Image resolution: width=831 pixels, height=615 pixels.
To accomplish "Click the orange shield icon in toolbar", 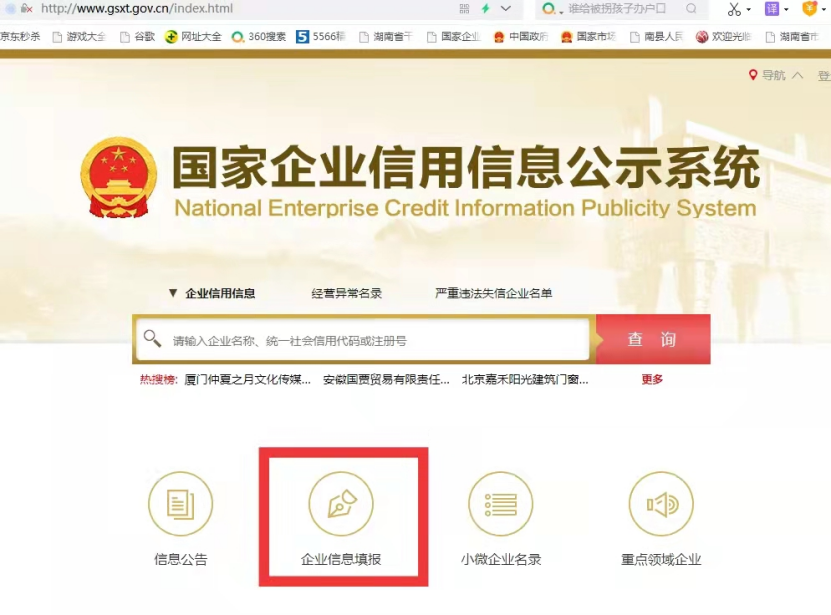I will click(x=810, y=8).
